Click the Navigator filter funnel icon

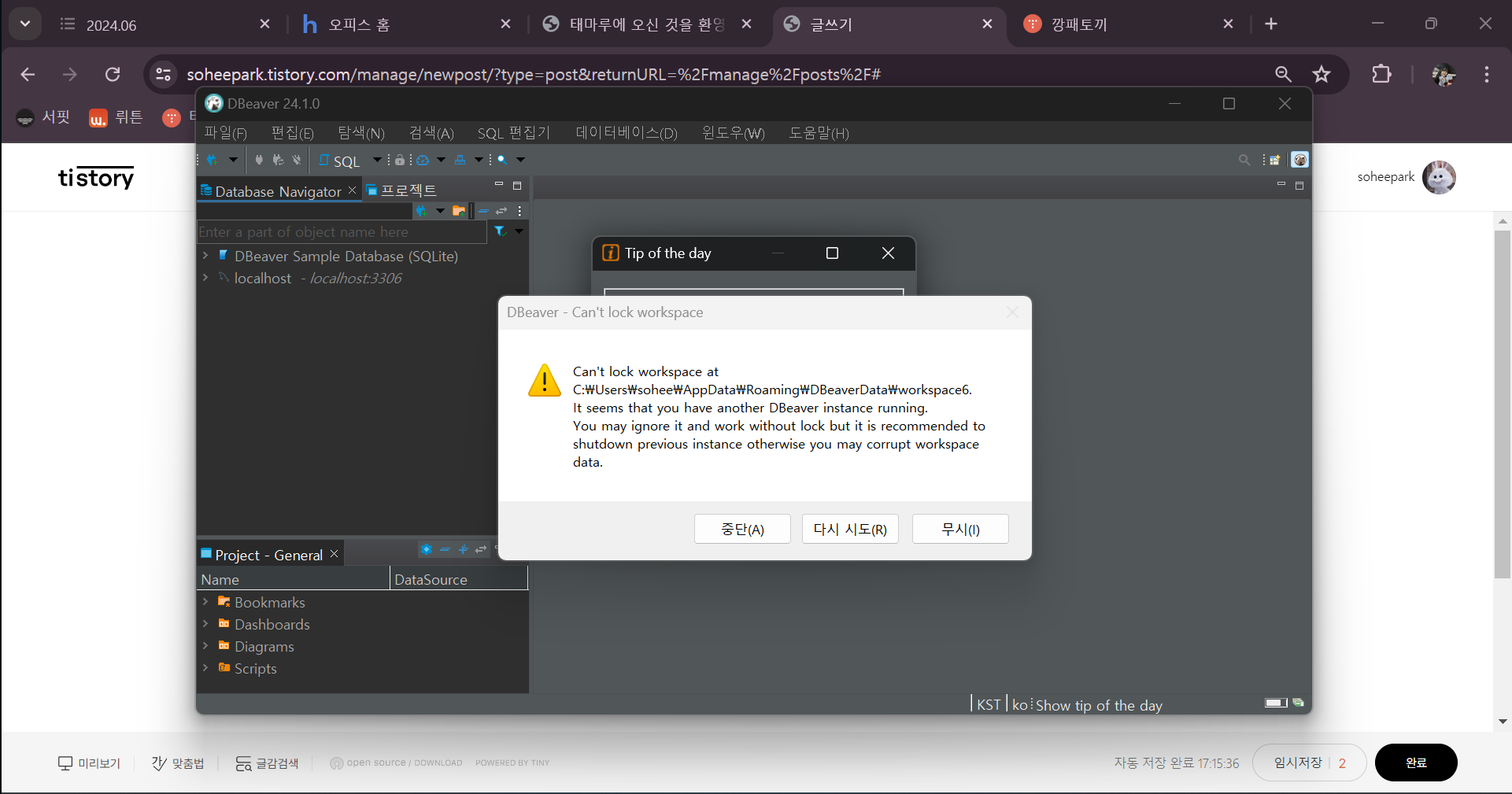500,231
